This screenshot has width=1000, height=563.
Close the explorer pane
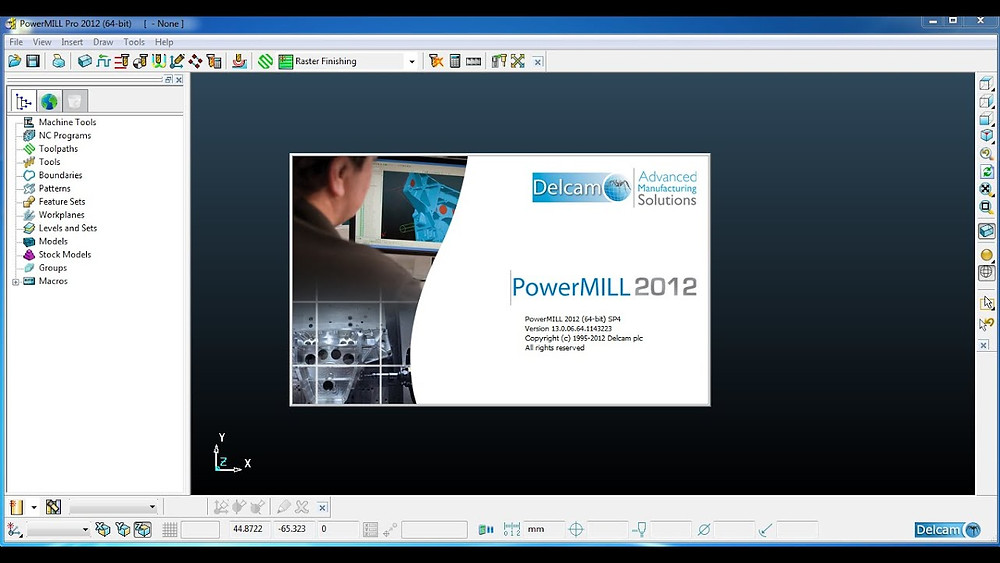[179, 80]
